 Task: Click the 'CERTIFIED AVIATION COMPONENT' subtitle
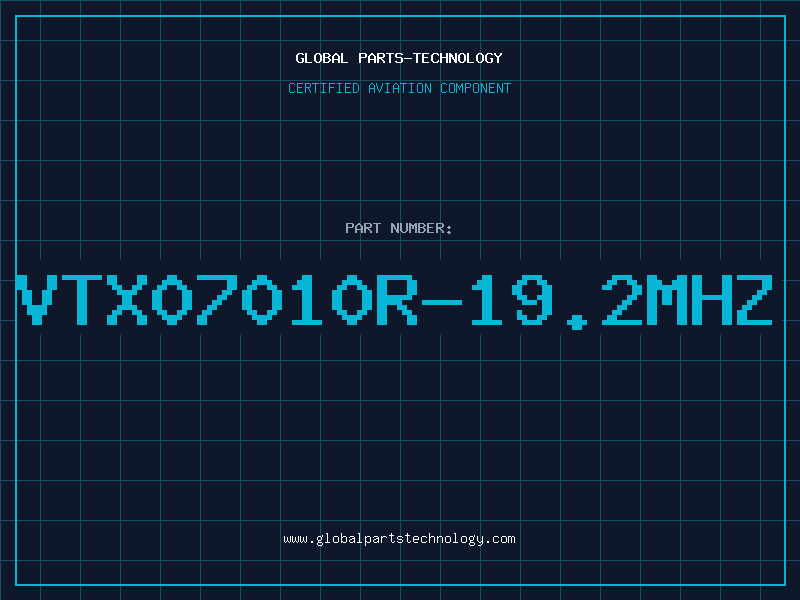point(399,88)
